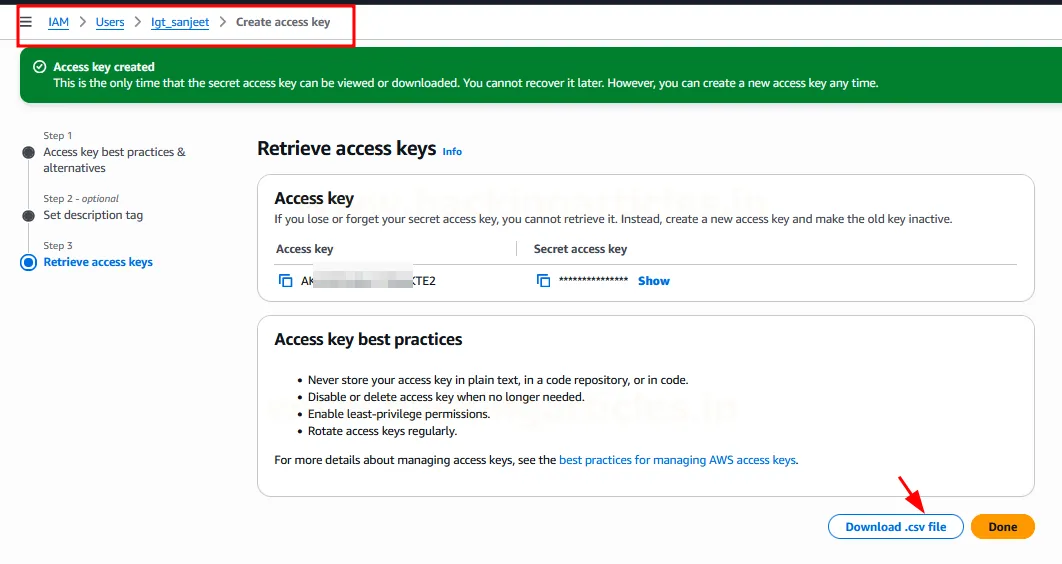The height and width of the screenshot is (564, 1062).
Task: Copy the access key ID
Action: tap(285, 281)
